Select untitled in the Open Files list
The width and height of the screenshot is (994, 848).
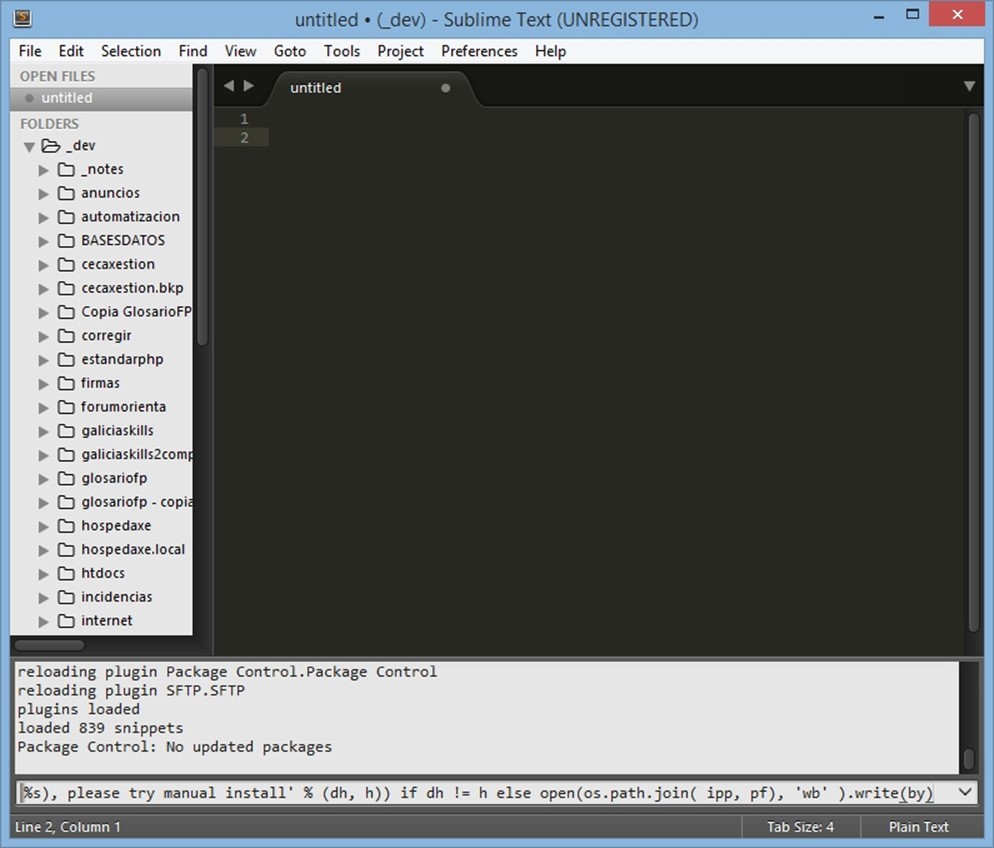67,98
